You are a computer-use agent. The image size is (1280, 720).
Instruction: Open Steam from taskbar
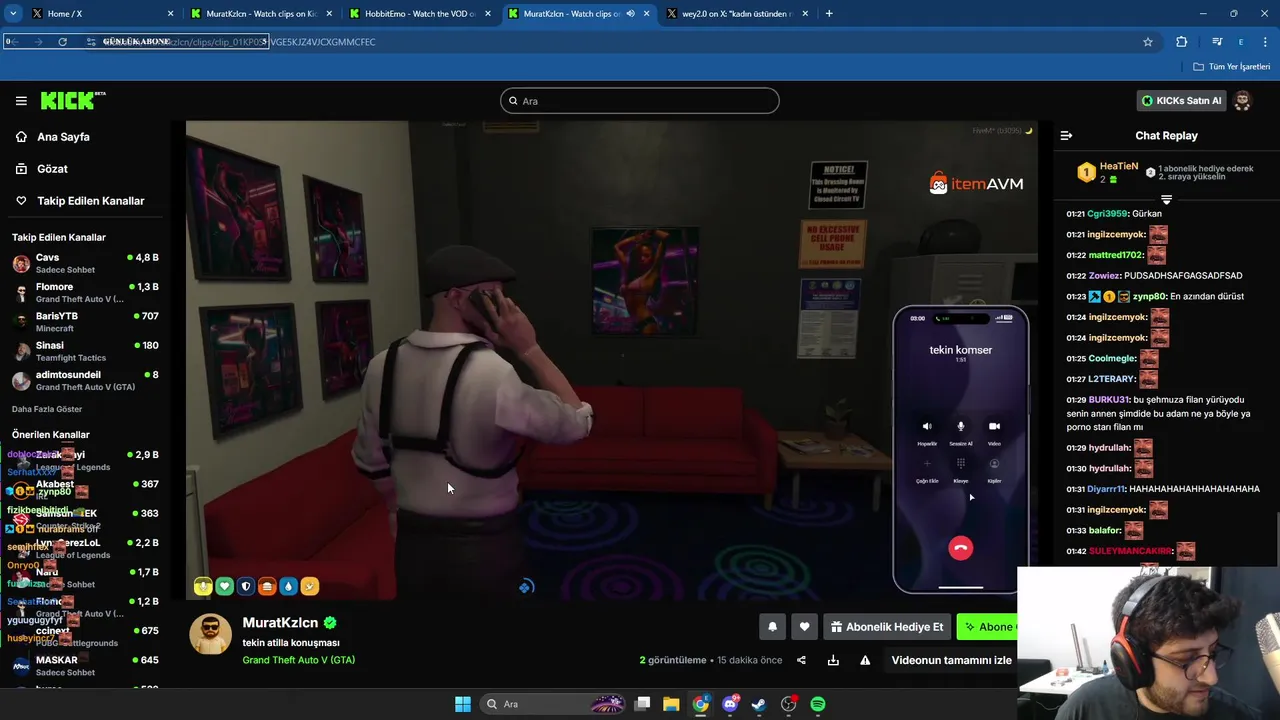(x=759, y=704)
